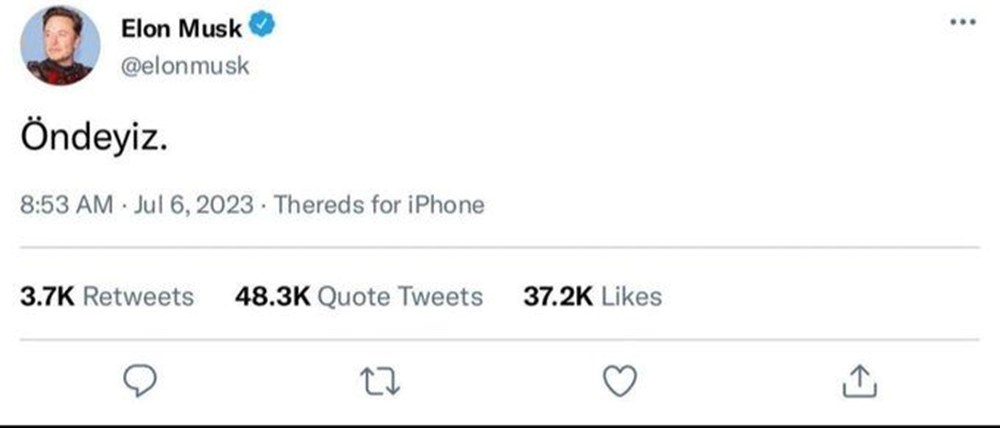Select the tweet text Öndeyiz

point(95,137)
